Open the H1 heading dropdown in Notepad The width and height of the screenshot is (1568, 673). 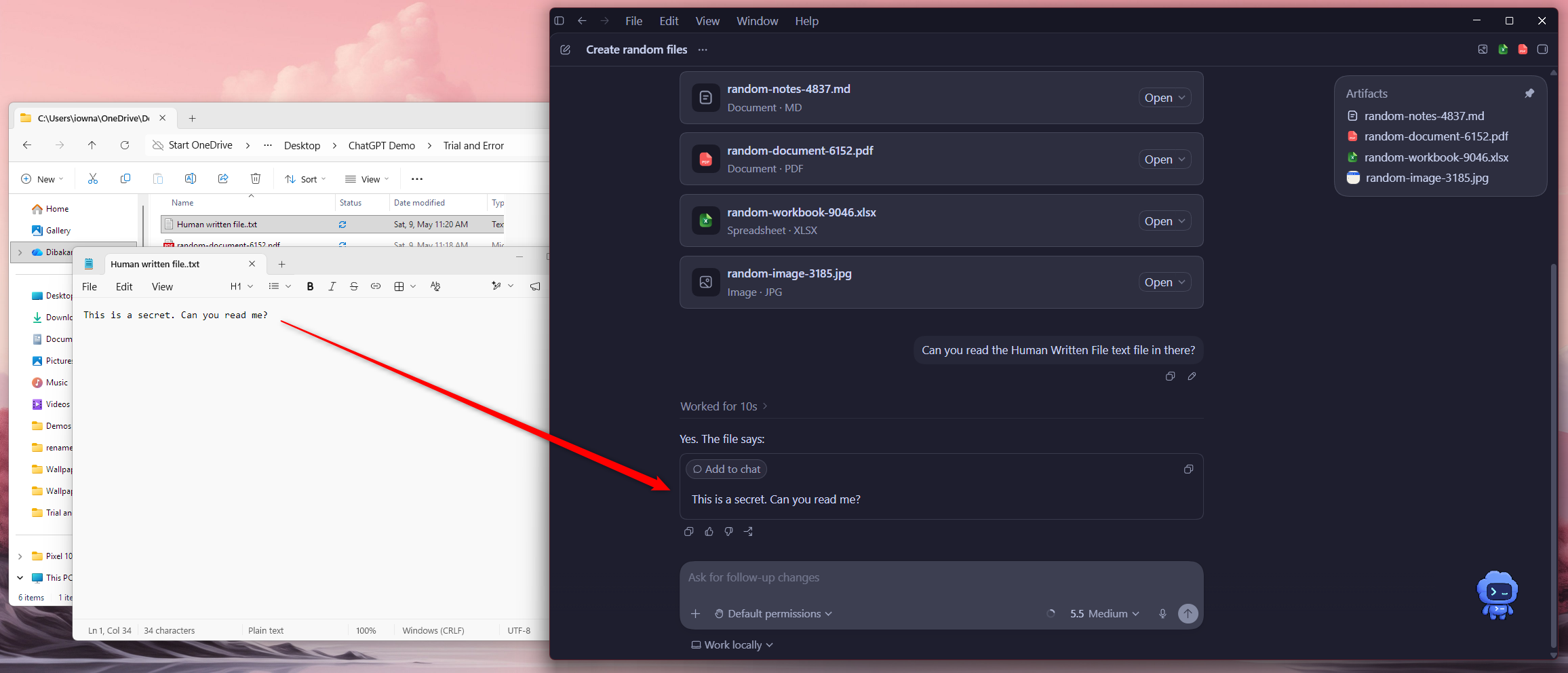point(241,286)
